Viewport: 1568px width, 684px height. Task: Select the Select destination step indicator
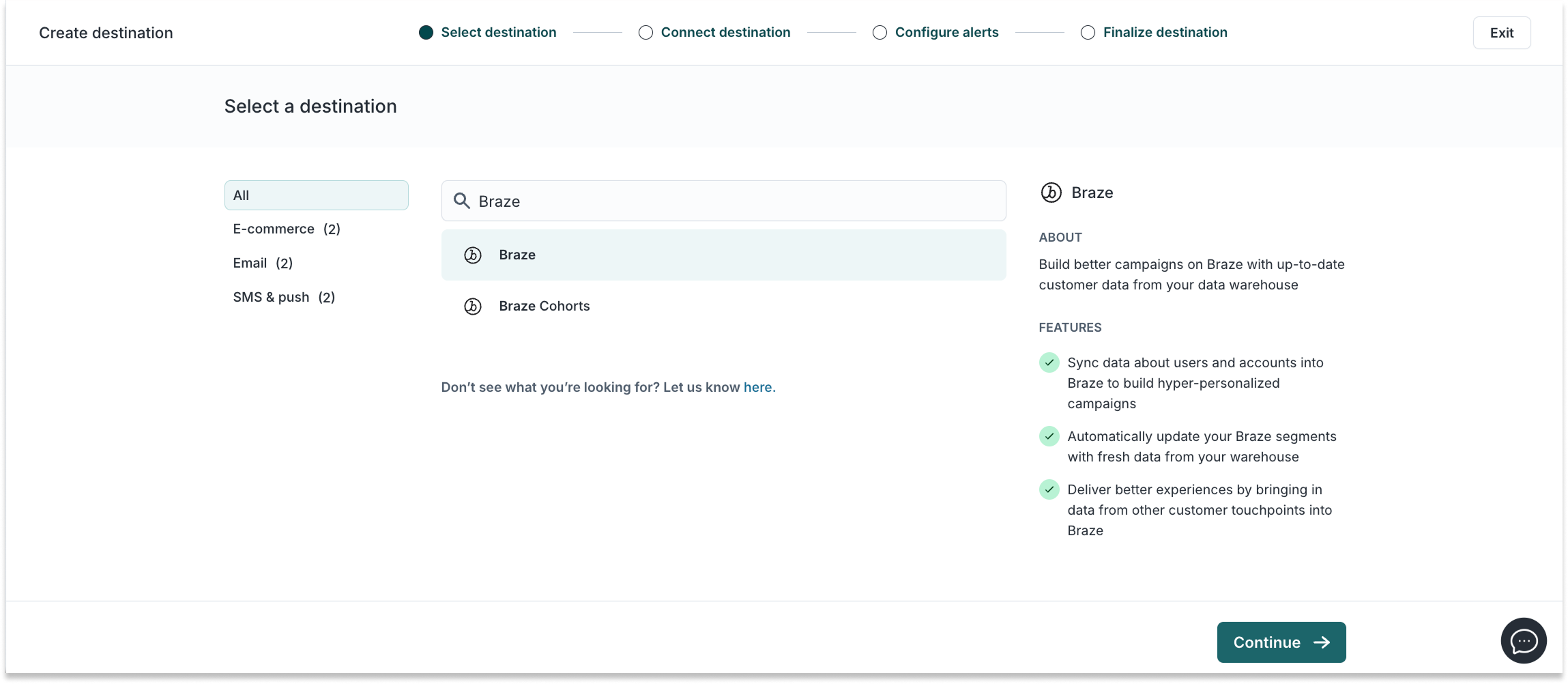(426, 33)
